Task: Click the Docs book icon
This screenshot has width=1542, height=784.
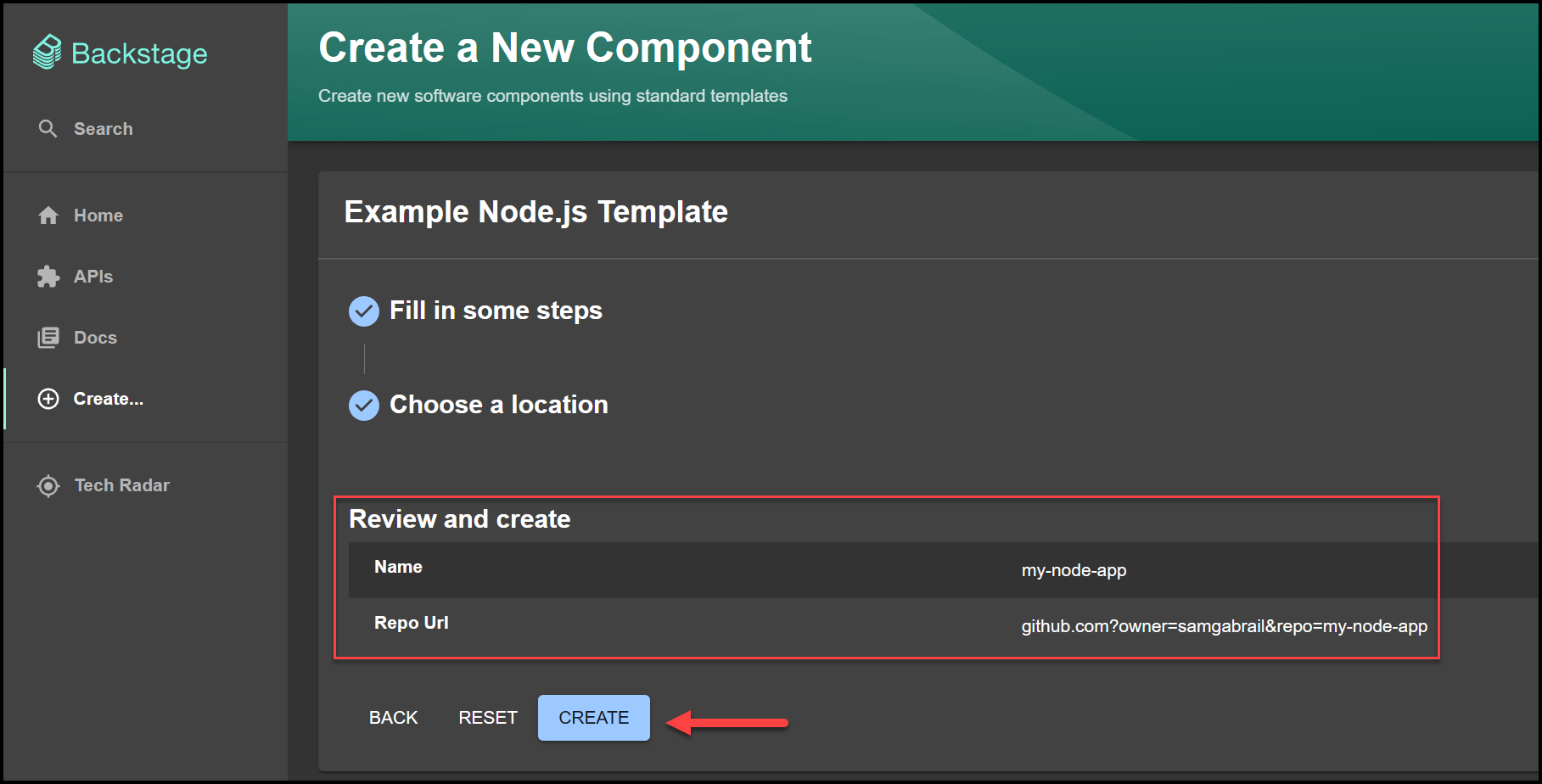Action: pos(48,337)
